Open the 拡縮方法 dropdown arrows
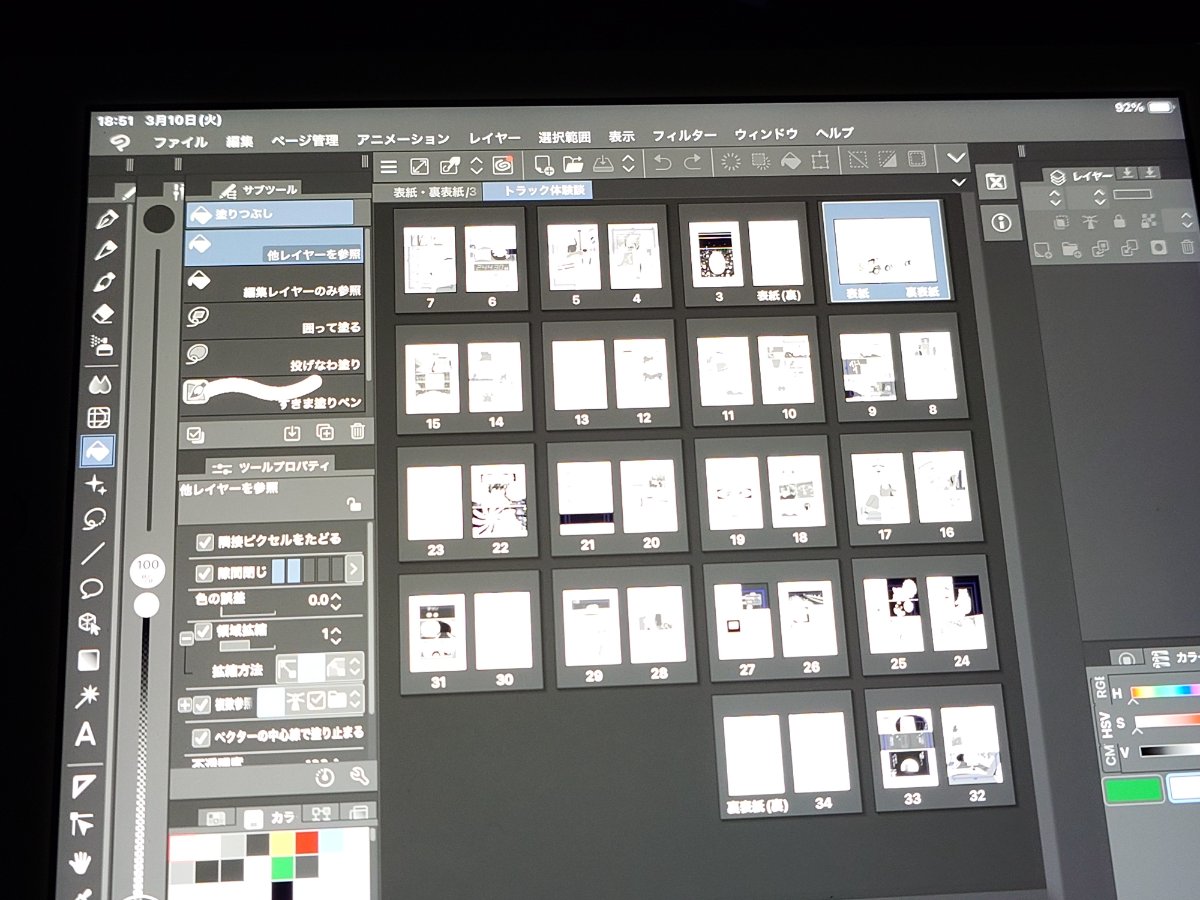The height and width of the screenshot is (900, 1200). click(355, 667)
